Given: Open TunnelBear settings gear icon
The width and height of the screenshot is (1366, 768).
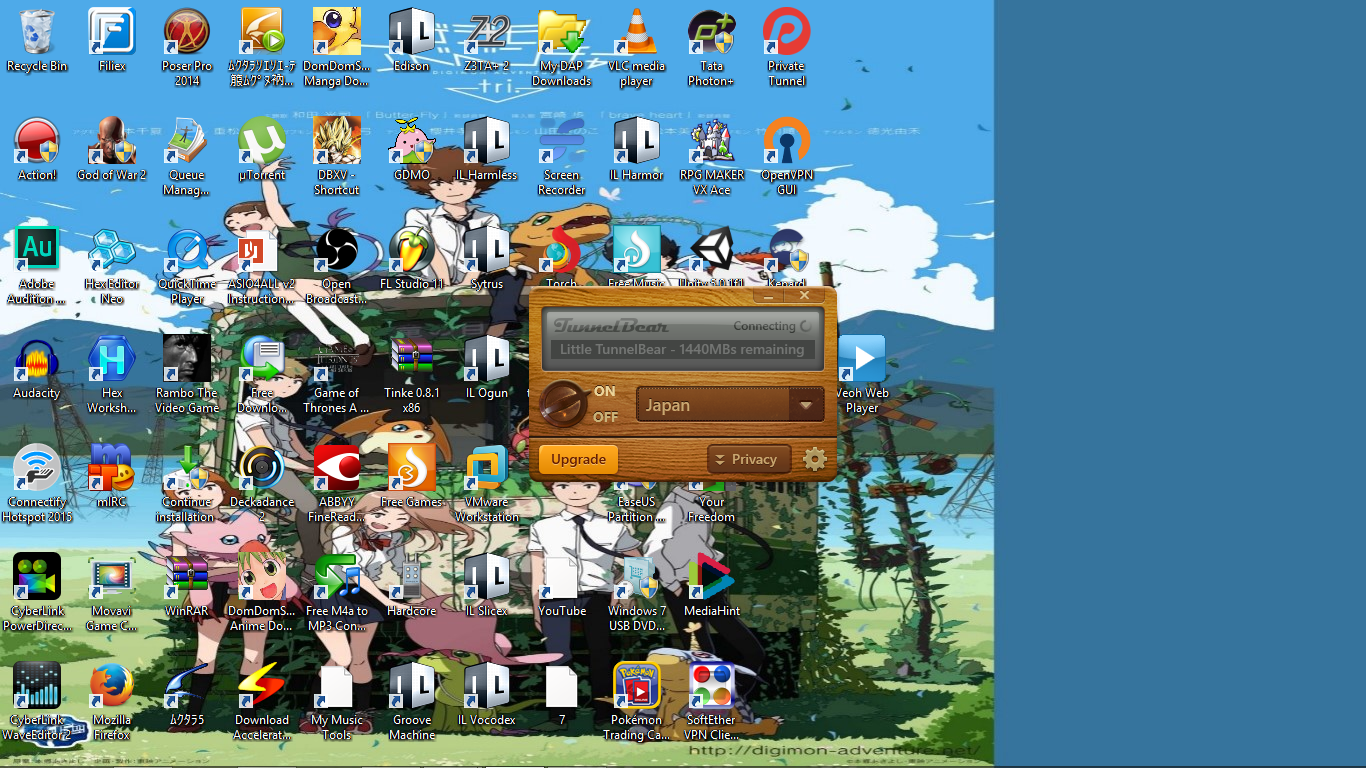Looking at the screenshot, I should pyautogui.click(x=815, y=459).
